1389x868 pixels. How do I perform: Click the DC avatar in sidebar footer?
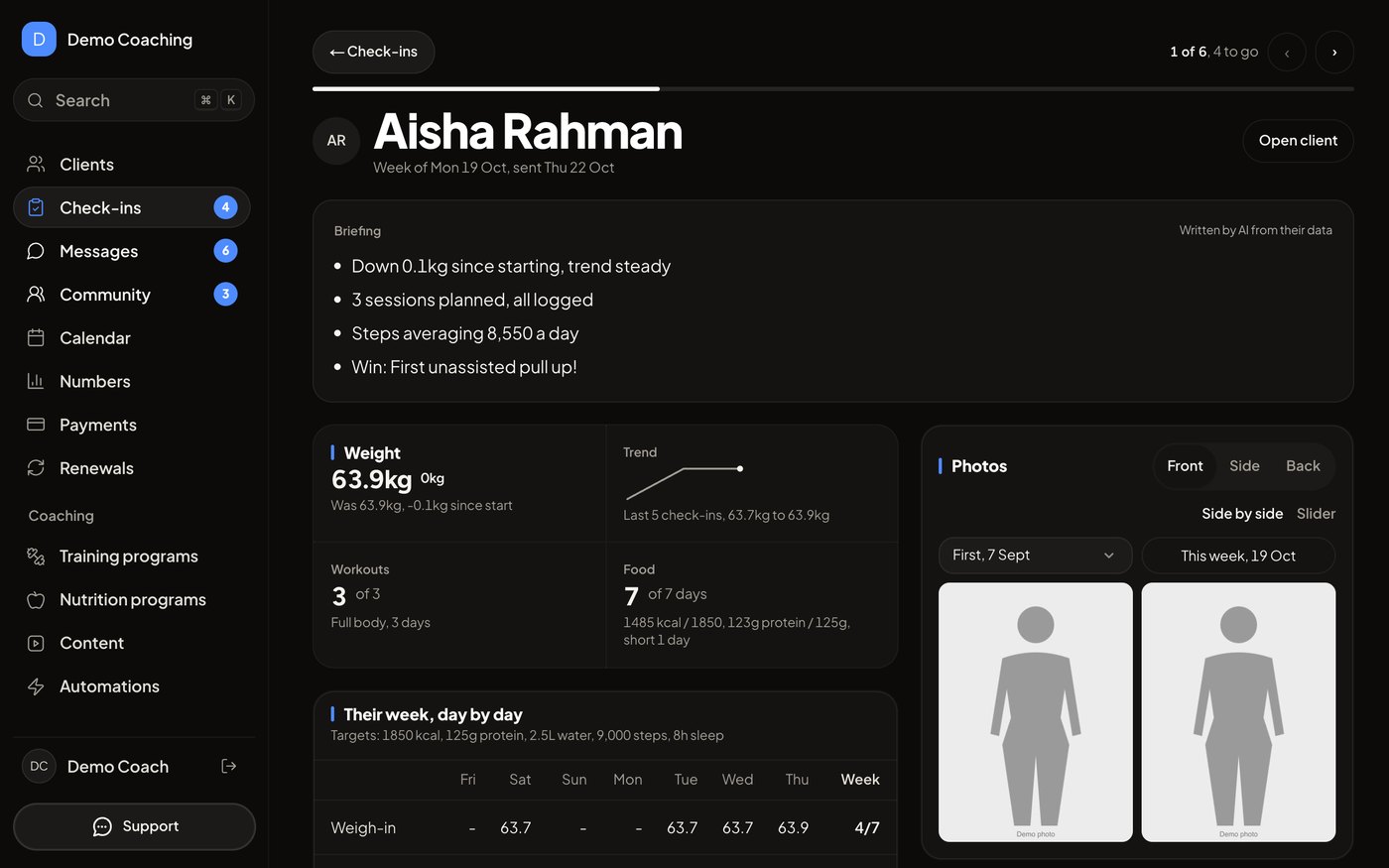[x=39, y=766]
